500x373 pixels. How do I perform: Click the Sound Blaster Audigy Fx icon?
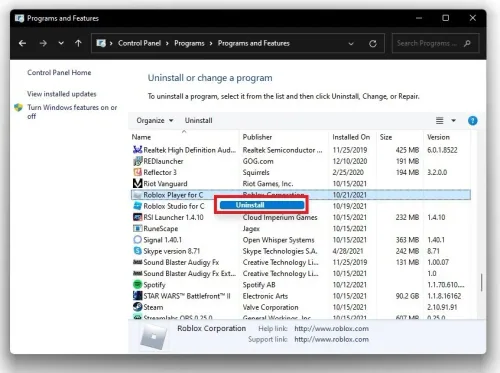[137, 262]
